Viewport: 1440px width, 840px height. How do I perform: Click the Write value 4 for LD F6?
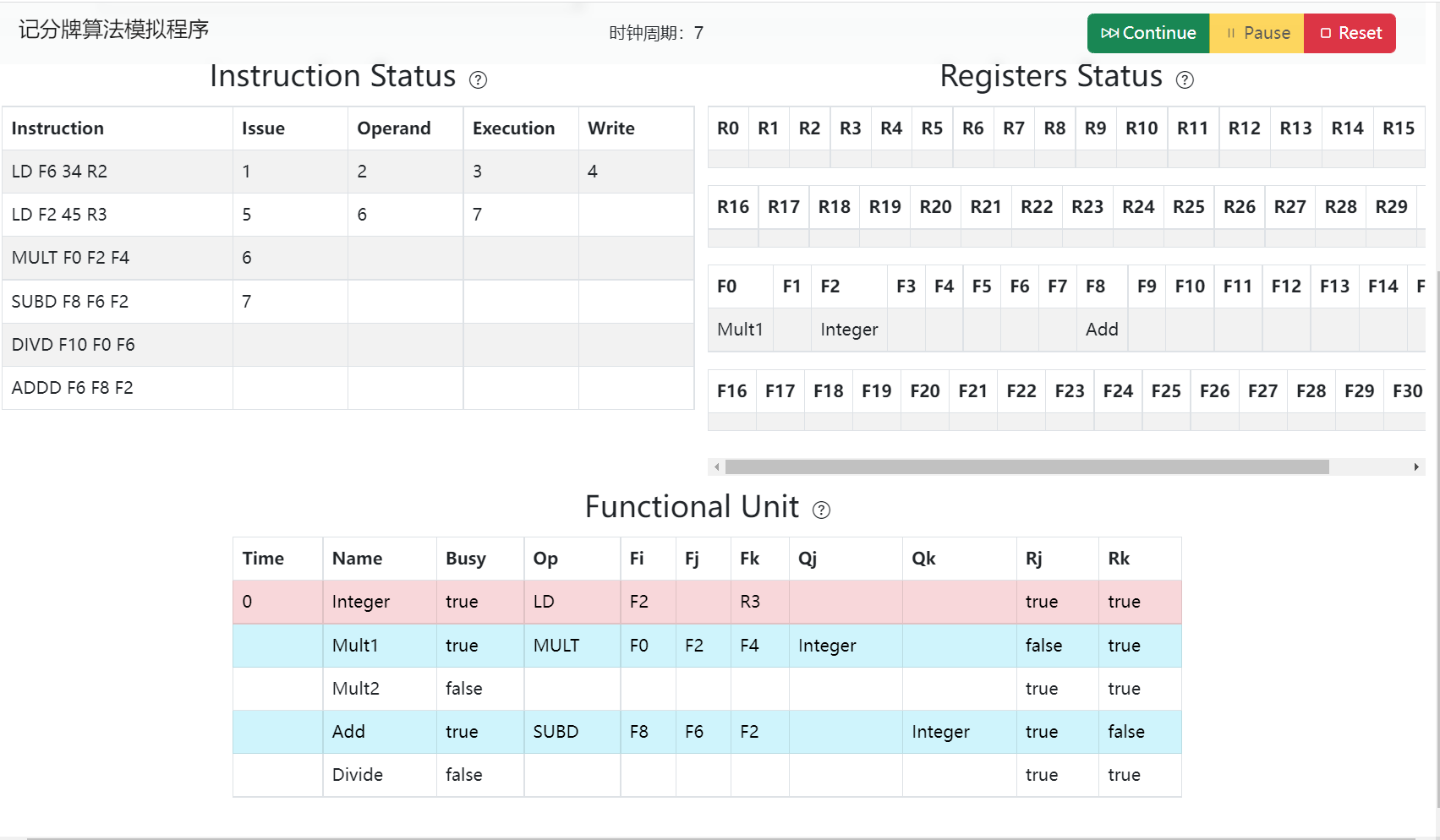click(636, 172)
